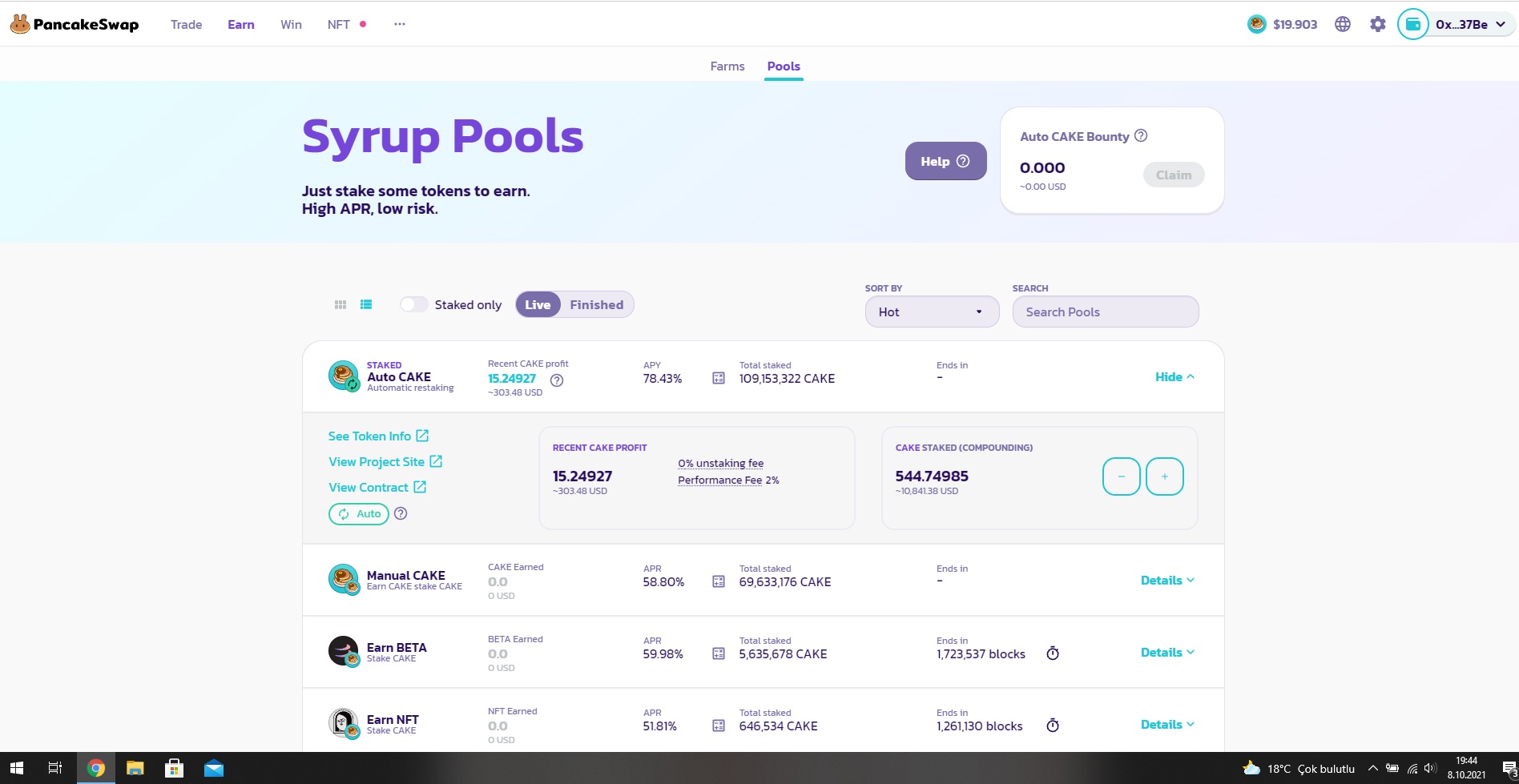Expand Earn NFT pool Details
Screen dimensions: 1519x784
pos(1167,725)
